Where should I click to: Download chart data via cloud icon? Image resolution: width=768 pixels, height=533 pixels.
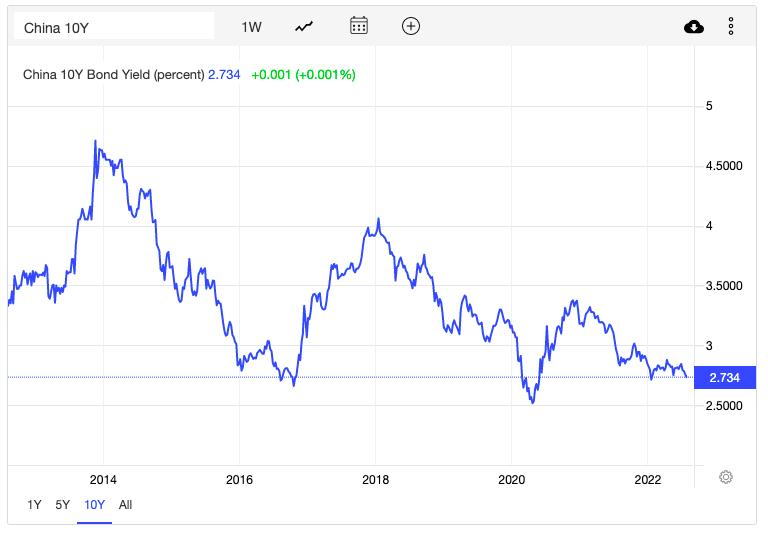point(694,27)
